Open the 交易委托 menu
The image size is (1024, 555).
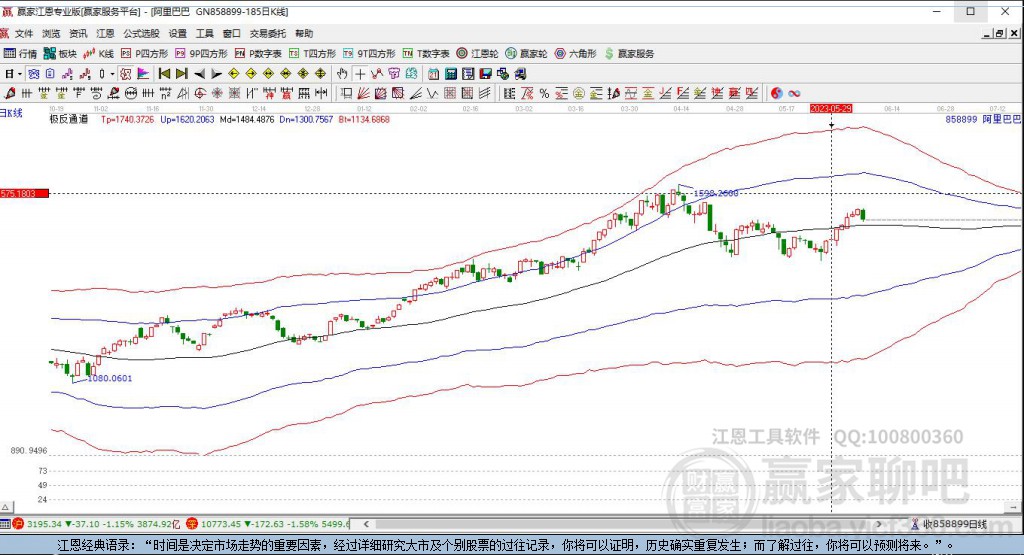268,33
